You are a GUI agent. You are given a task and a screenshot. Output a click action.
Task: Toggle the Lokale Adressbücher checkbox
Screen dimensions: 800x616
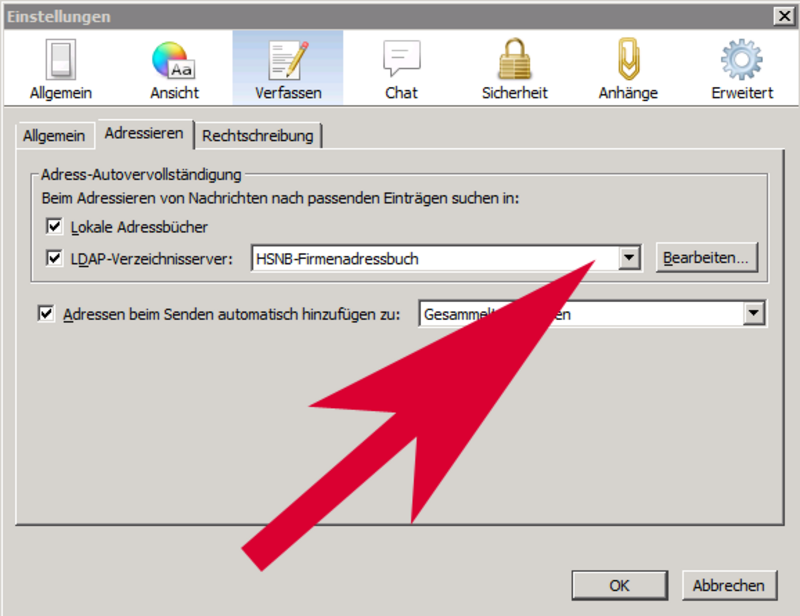(54, 226)
